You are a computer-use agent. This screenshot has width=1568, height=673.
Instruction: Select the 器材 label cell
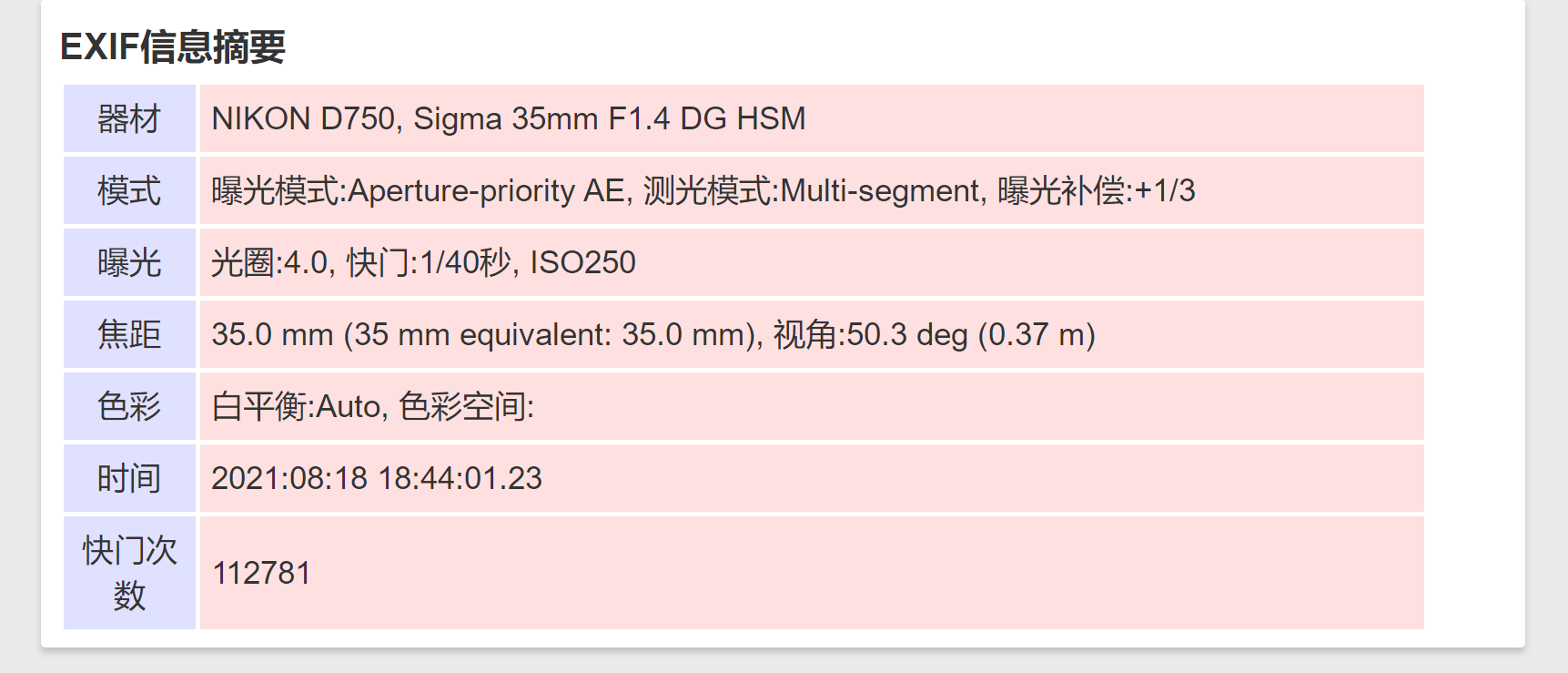[129, 118]
